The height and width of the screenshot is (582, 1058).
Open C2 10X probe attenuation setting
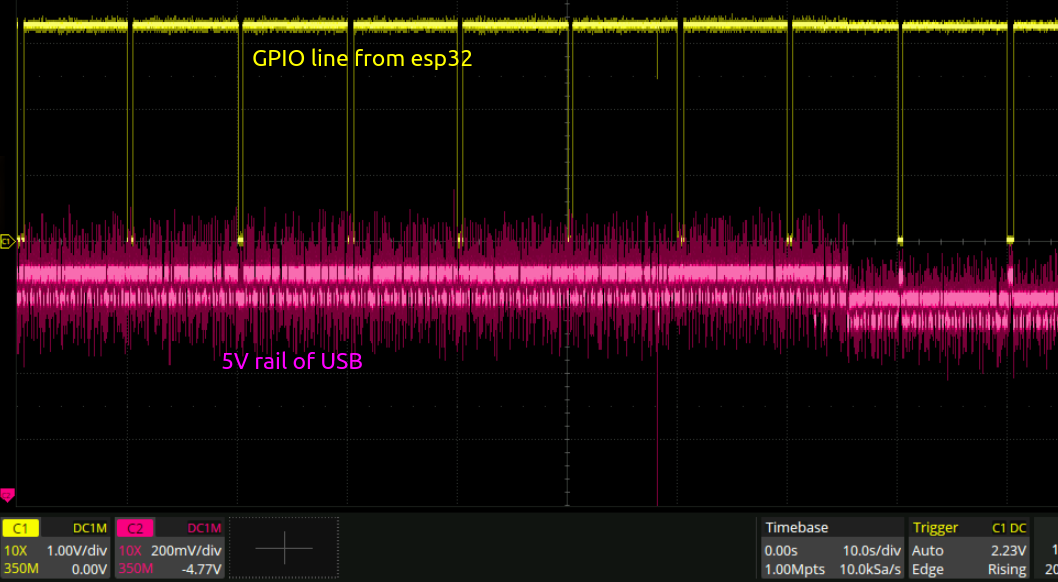[130, 550]
